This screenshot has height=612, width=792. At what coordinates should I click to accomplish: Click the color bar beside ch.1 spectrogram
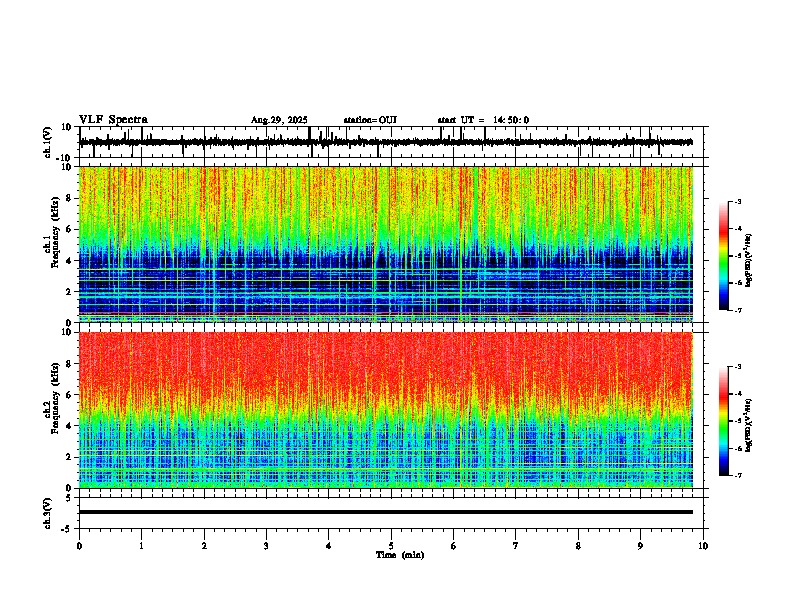[x=723, y=256]
